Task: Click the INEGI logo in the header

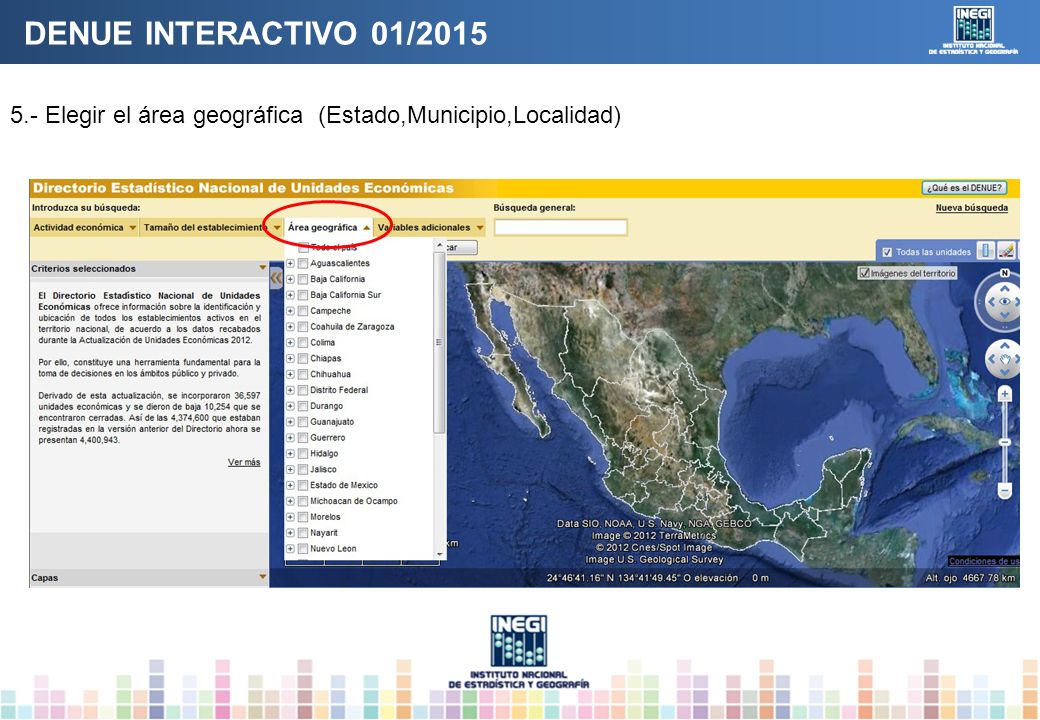Action: (974, 30)
